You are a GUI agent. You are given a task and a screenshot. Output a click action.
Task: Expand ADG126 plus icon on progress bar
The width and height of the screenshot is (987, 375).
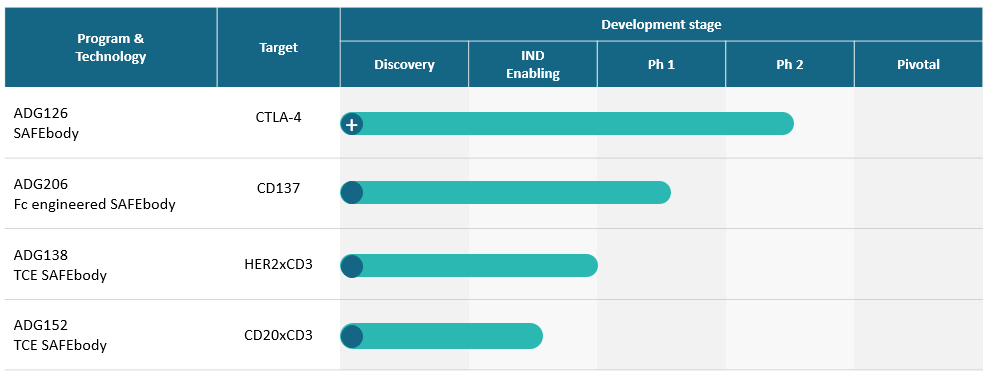[352, 124]
